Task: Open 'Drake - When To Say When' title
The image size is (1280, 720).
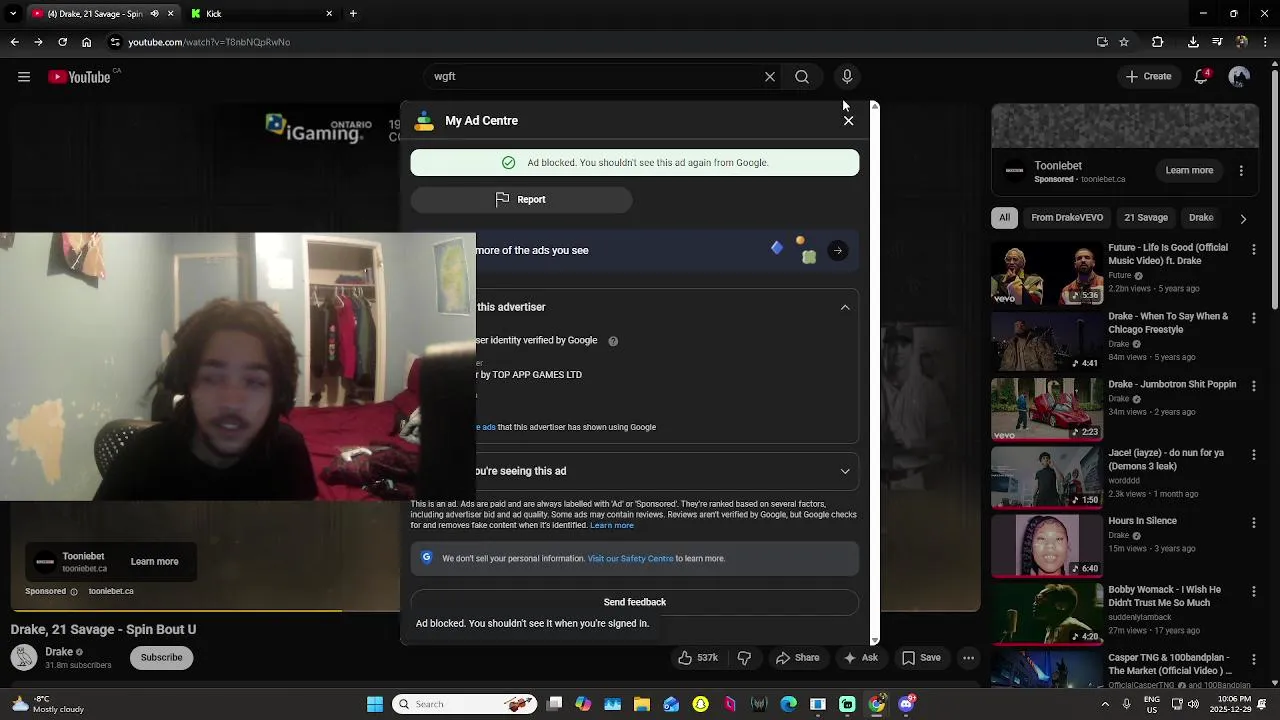Action: [x=1168, y=323]
